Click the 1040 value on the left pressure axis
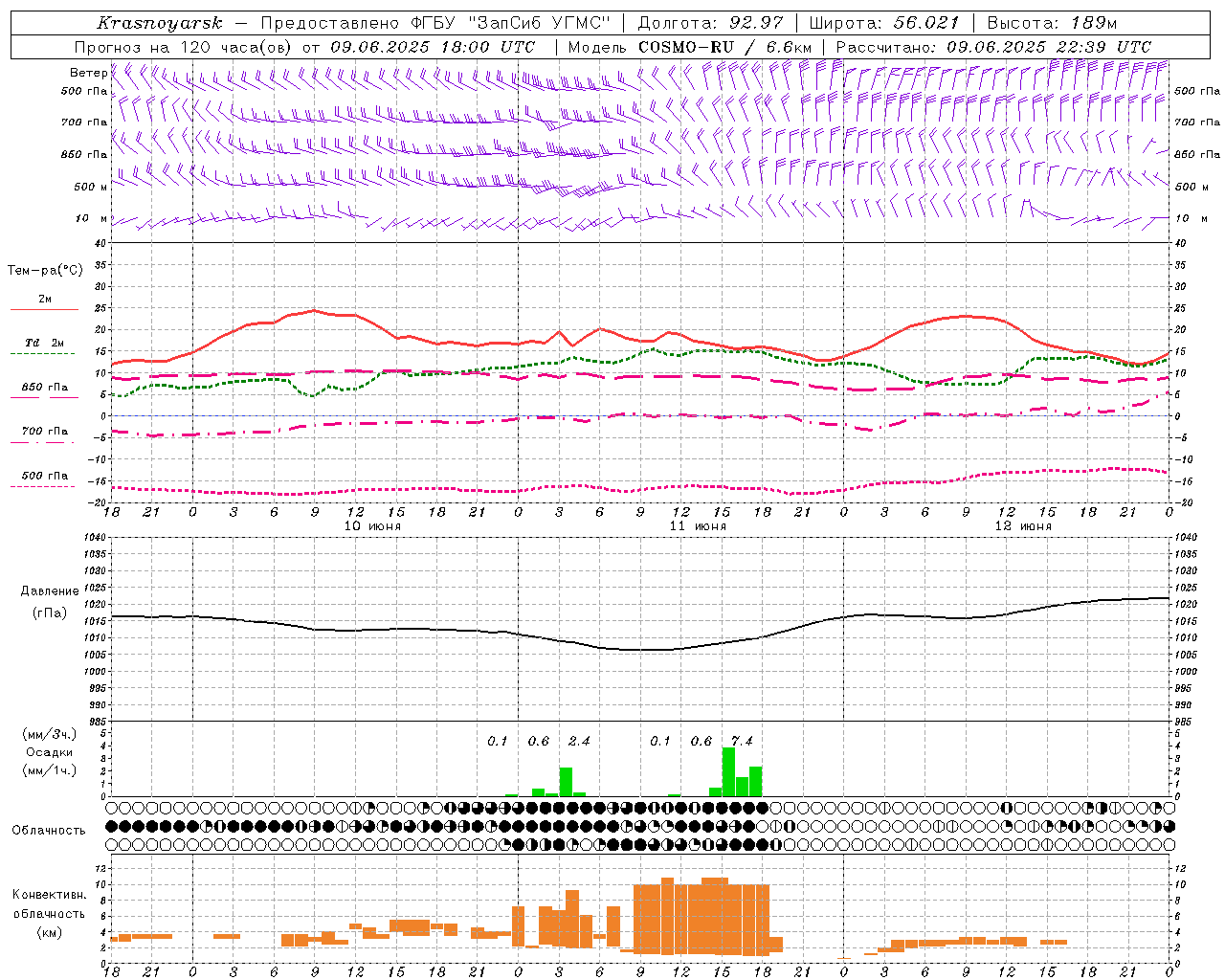This screenshot has width=1225, height=980. (x=96, y=538)
